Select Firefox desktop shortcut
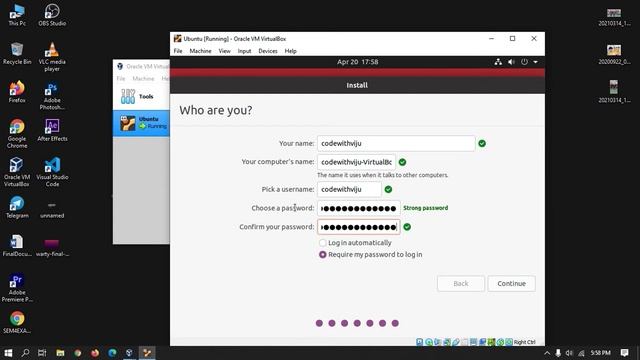The height and width of the screenshot is (360, 640). tap(17, 91)
